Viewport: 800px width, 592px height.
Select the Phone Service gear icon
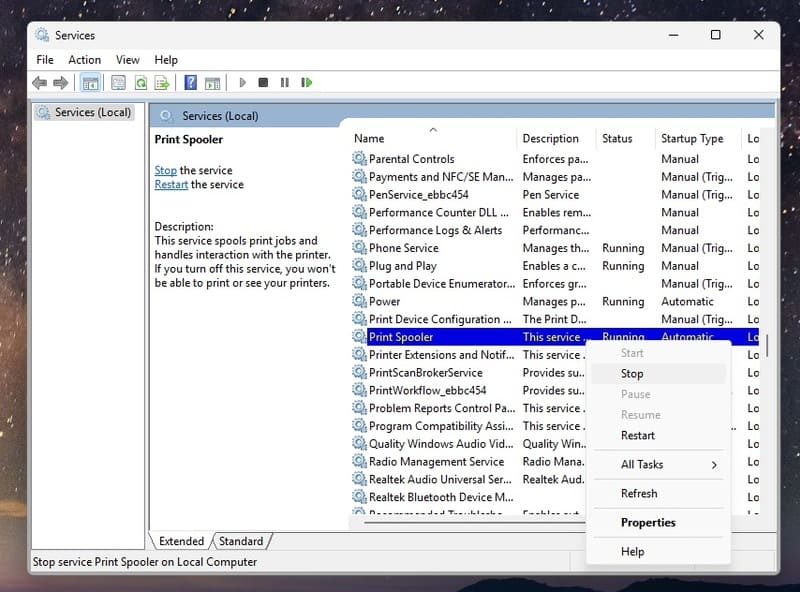coord(359,248)
